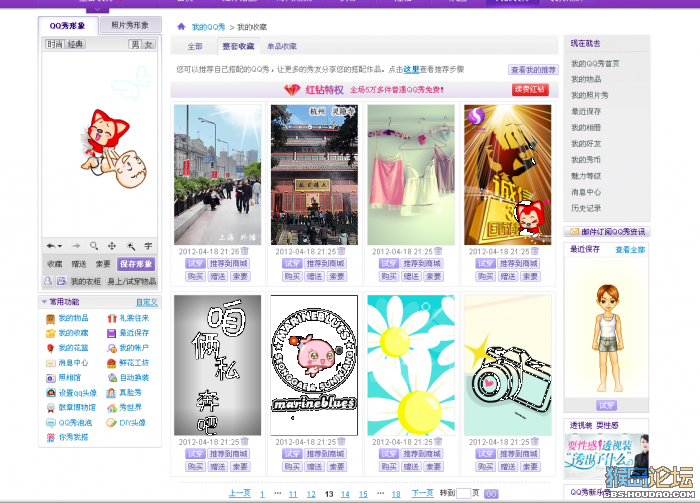Open the 消息中心 envelope icon in 常用功能

click(50, 363)
